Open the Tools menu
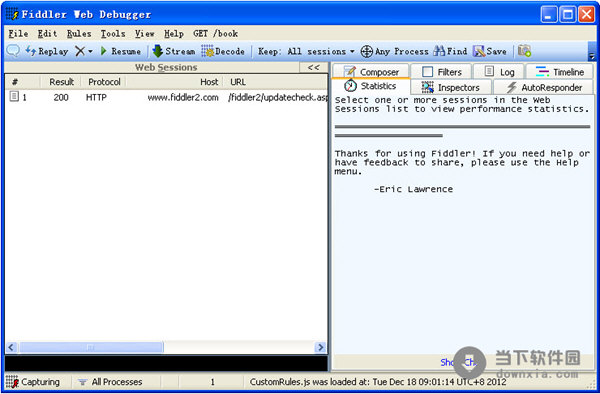Screen dimensions: 600x394 (x=113, y=34)
